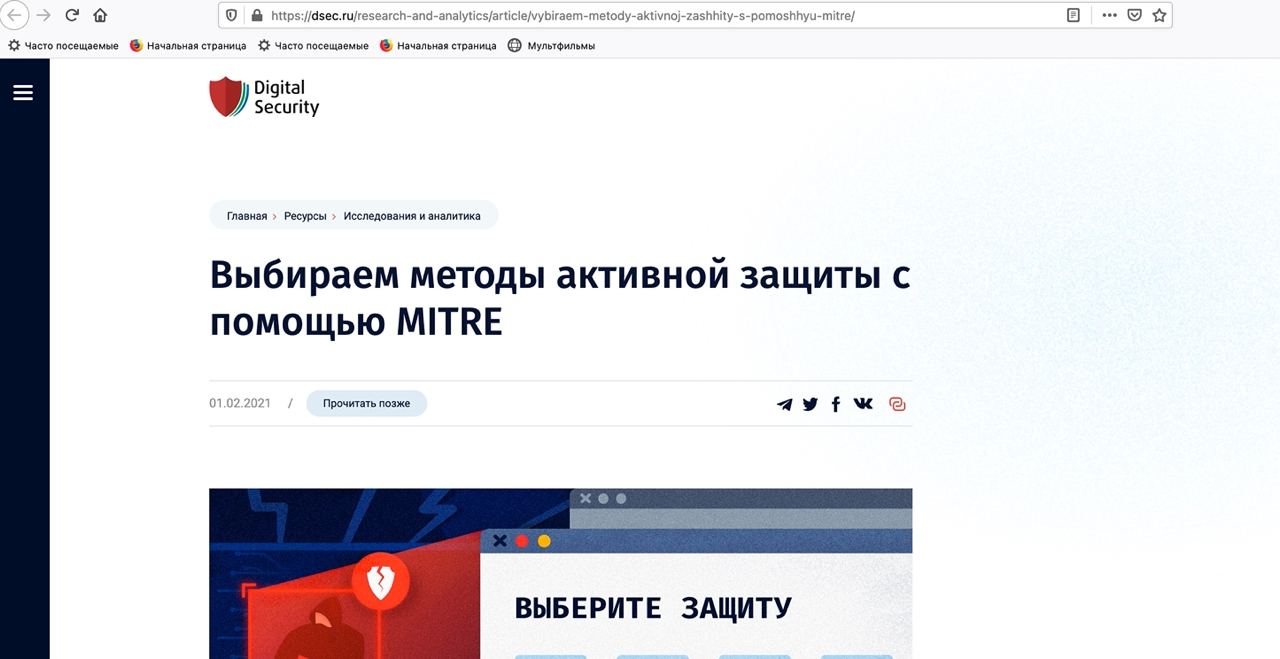The height and width of the screenshot is (659, 1280).
Task: Open first 'Начальная страница' Firefox bookmark
Action: pos(188,45)
